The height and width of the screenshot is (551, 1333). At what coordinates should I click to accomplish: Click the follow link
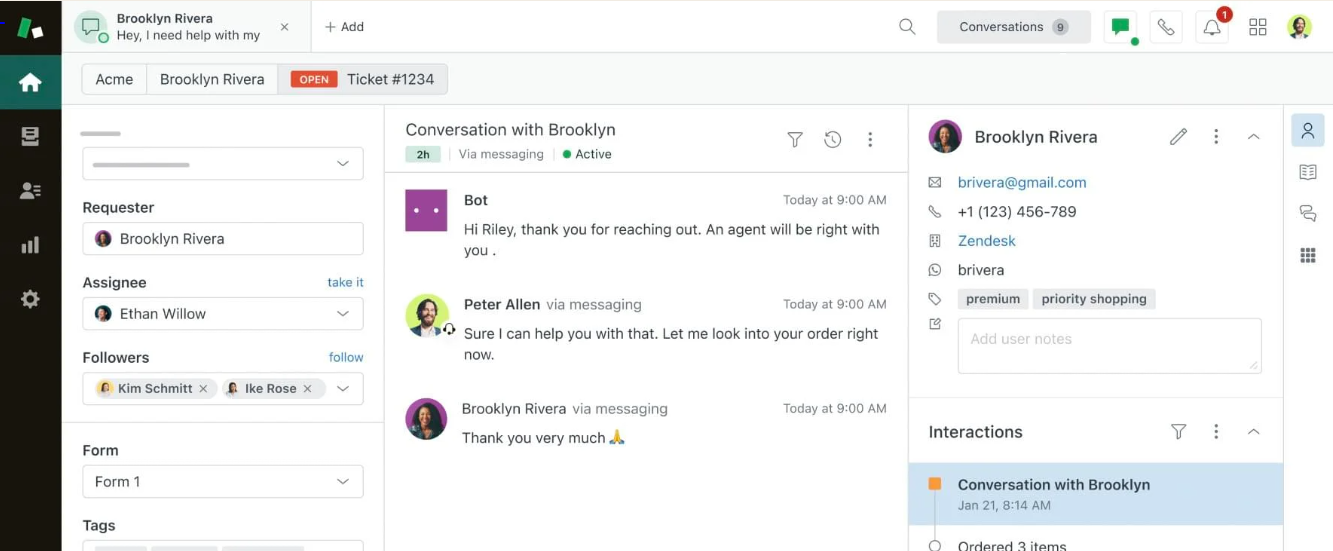[x=346, y=357]
